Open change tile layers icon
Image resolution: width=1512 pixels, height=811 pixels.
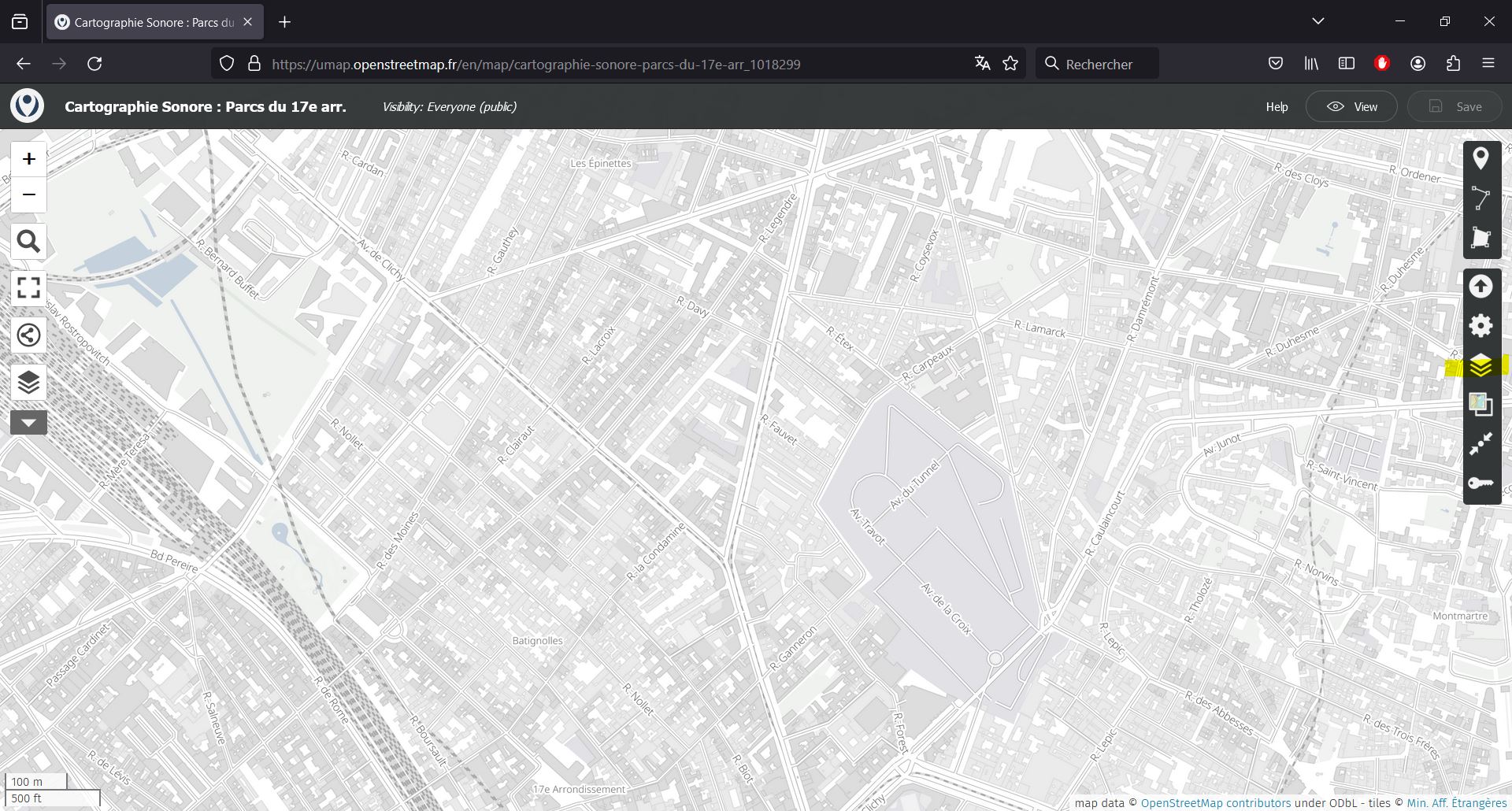pos(1480,405)
